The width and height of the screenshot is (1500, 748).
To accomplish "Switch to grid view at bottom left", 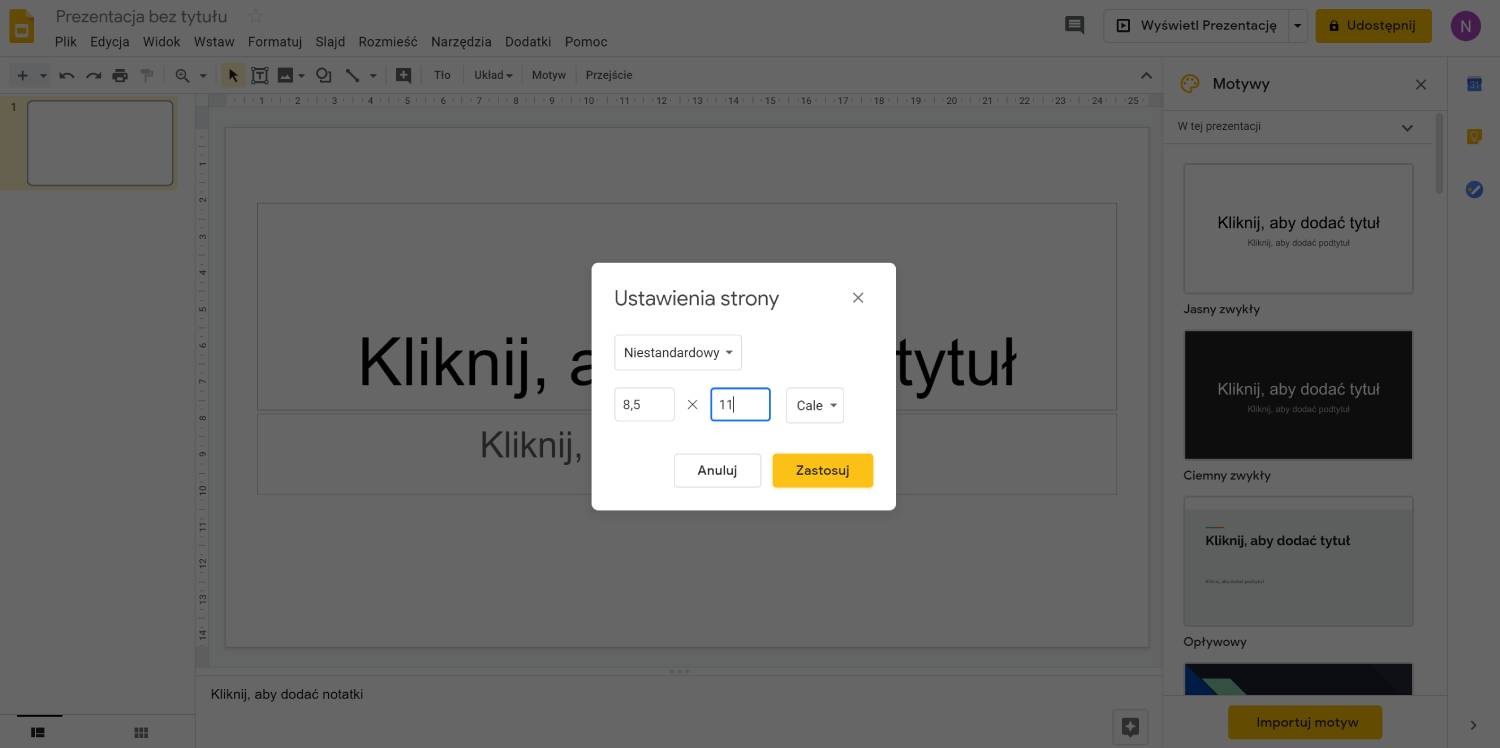I will coord(141,733).
